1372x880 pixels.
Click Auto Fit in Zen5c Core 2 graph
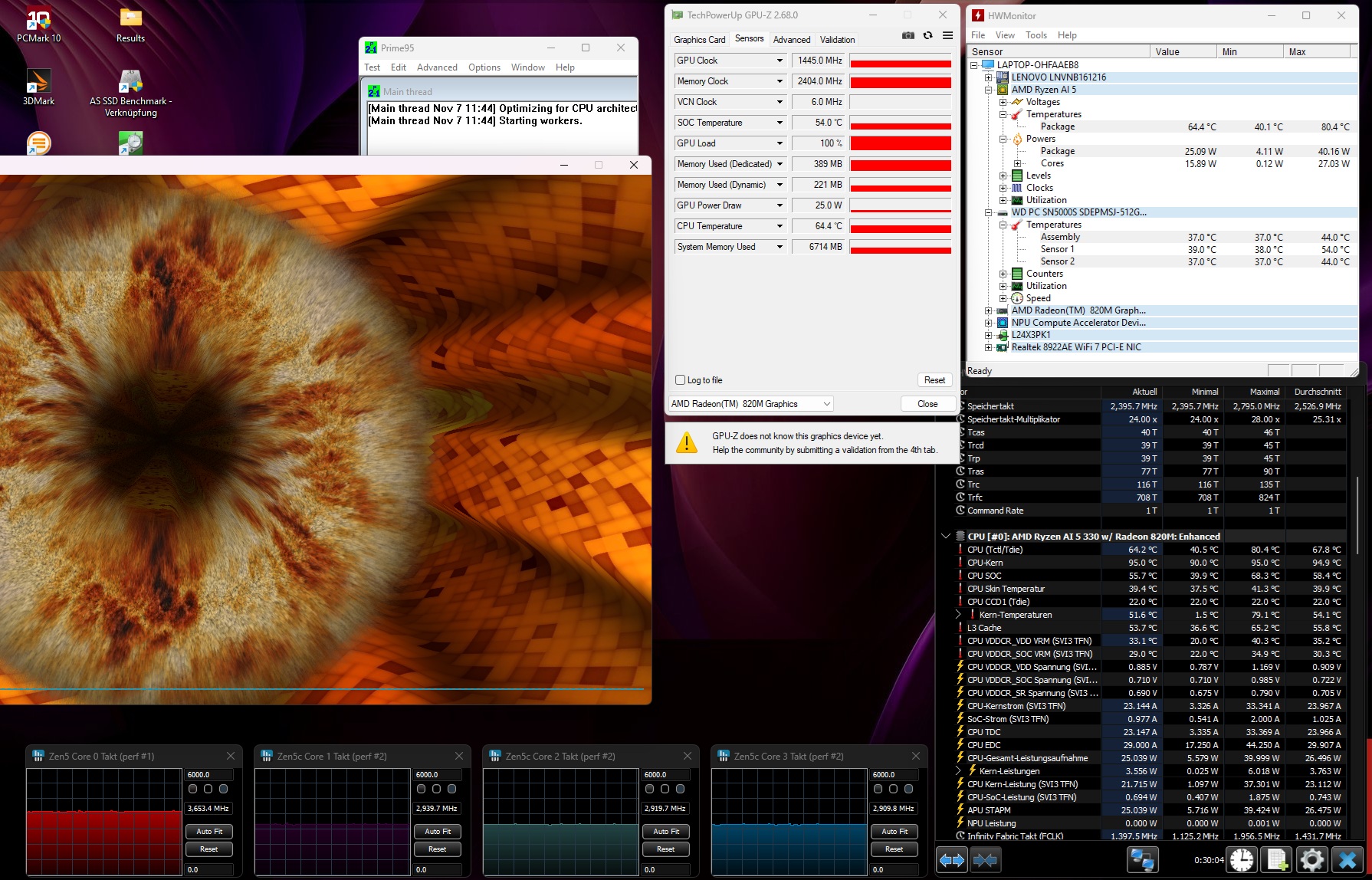[x=665, y=832]
